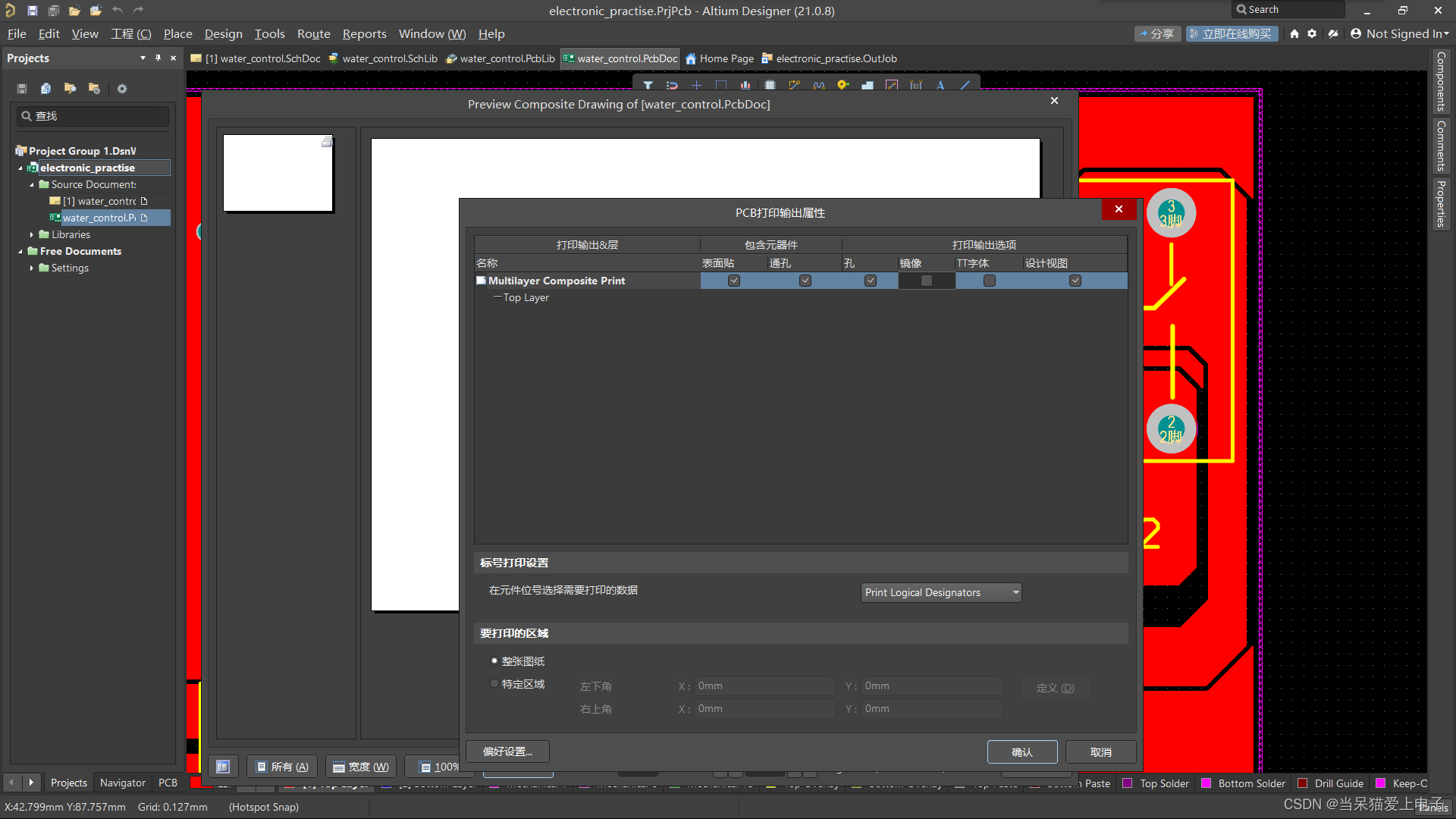
Task: Click the Open folder icon in title bar
Action: tap(74, 11)
